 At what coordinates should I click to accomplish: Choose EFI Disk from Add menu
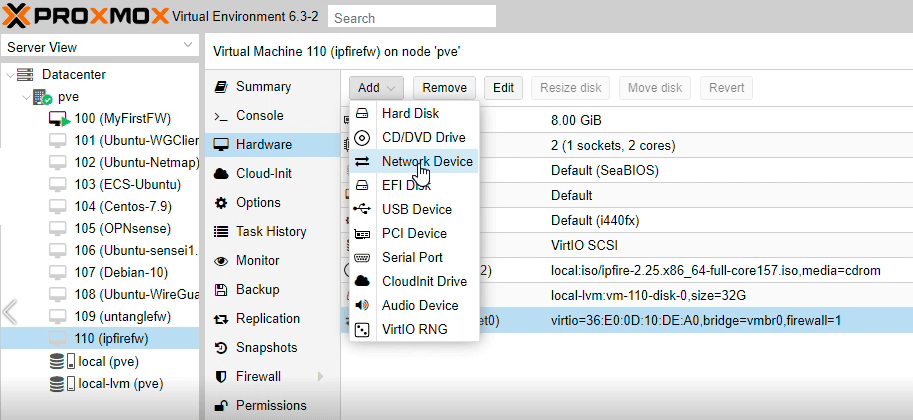pos(414,185)
